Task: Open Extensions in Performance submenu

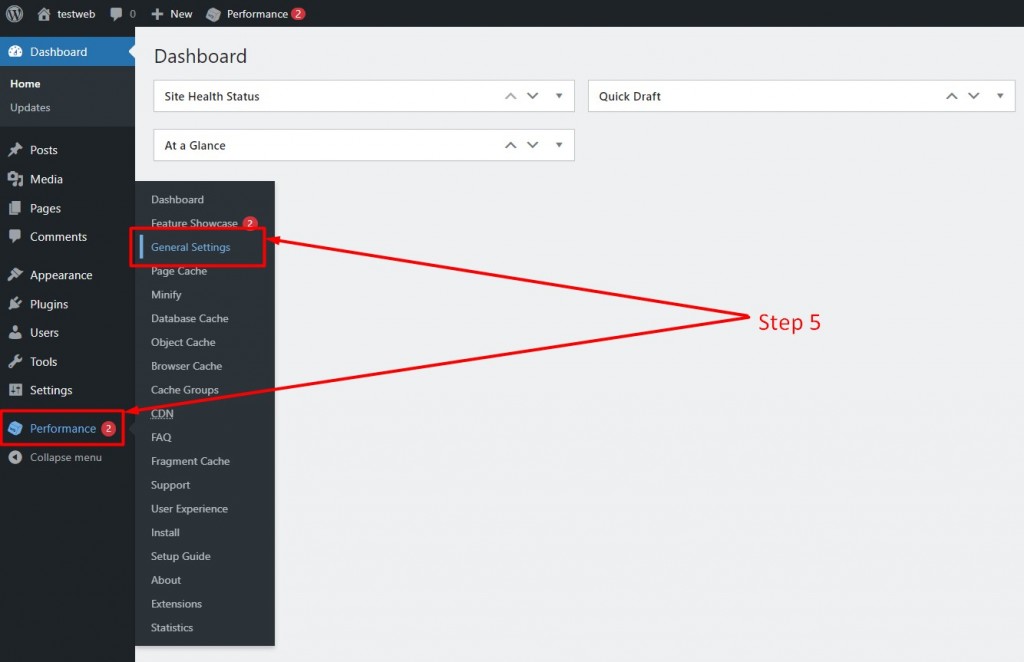Action: 176,604
